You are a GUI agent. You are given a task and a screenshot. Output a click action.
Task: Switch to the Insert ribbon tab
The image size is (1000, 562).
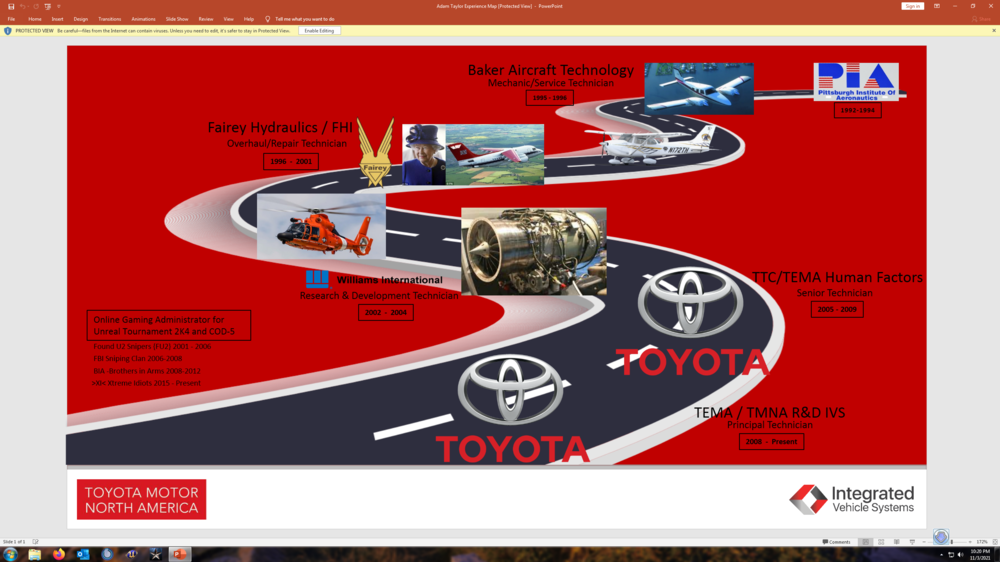pyautogui.click(x=57, y=19)
